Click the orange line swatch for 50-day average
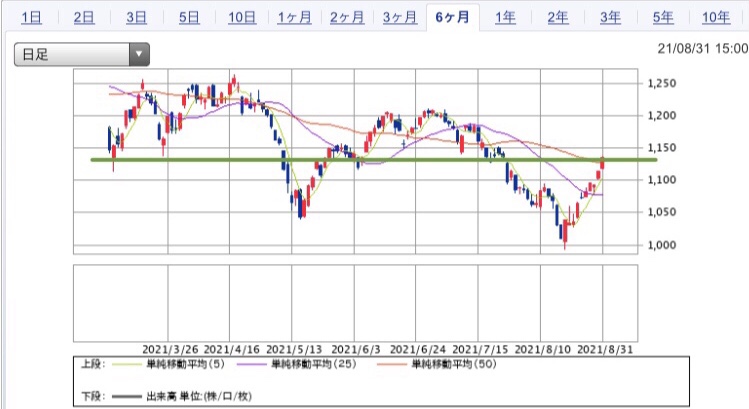The width and height of the screenshot is (749, 409). [x=391, y=365]
